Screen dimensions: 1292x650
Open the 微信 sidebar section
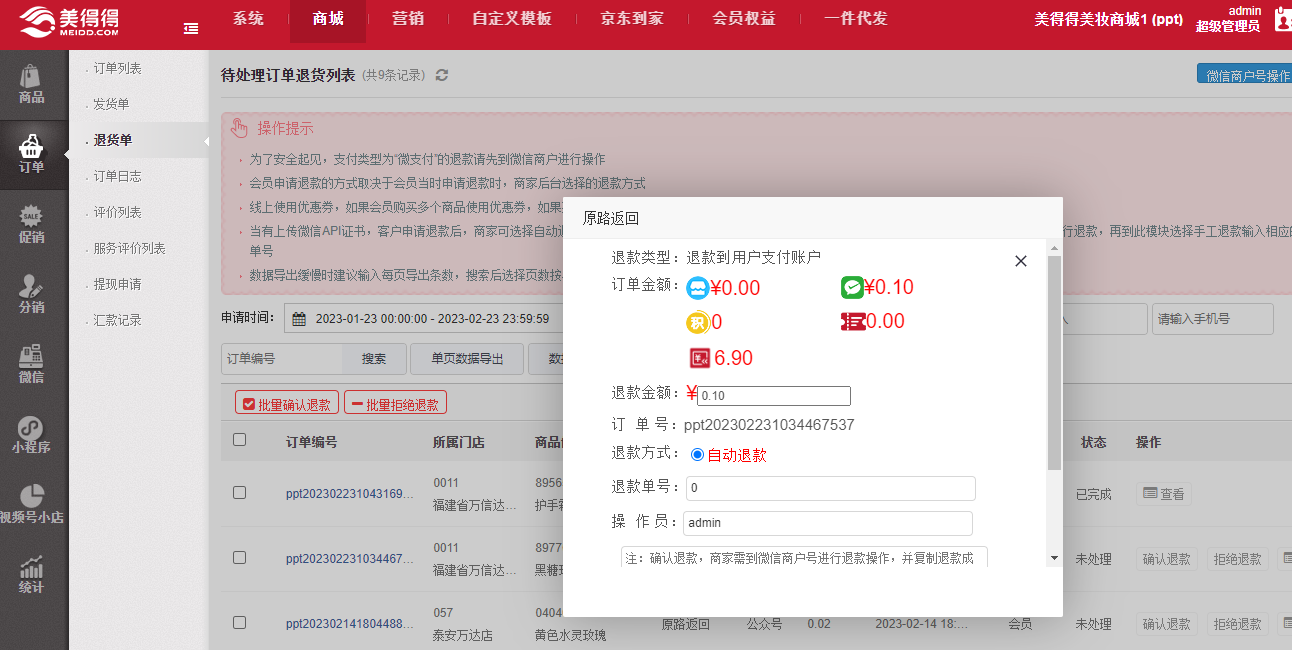[x=33, y=364]
